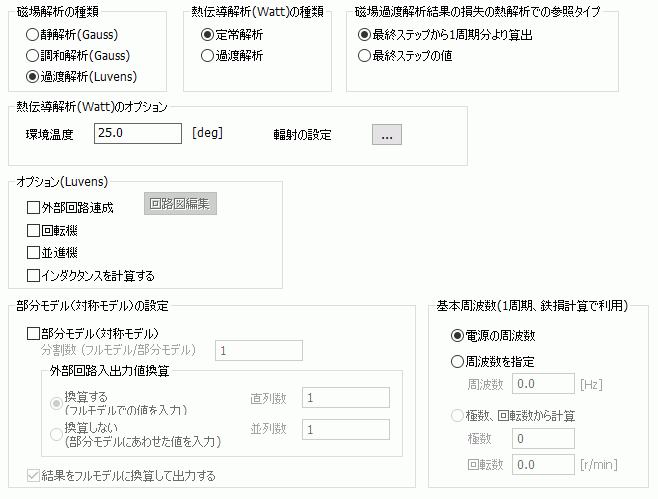Enable 外部回路連成 checkbox
The height and width of the screenshot is (499, 658).
tap(34, 208)
